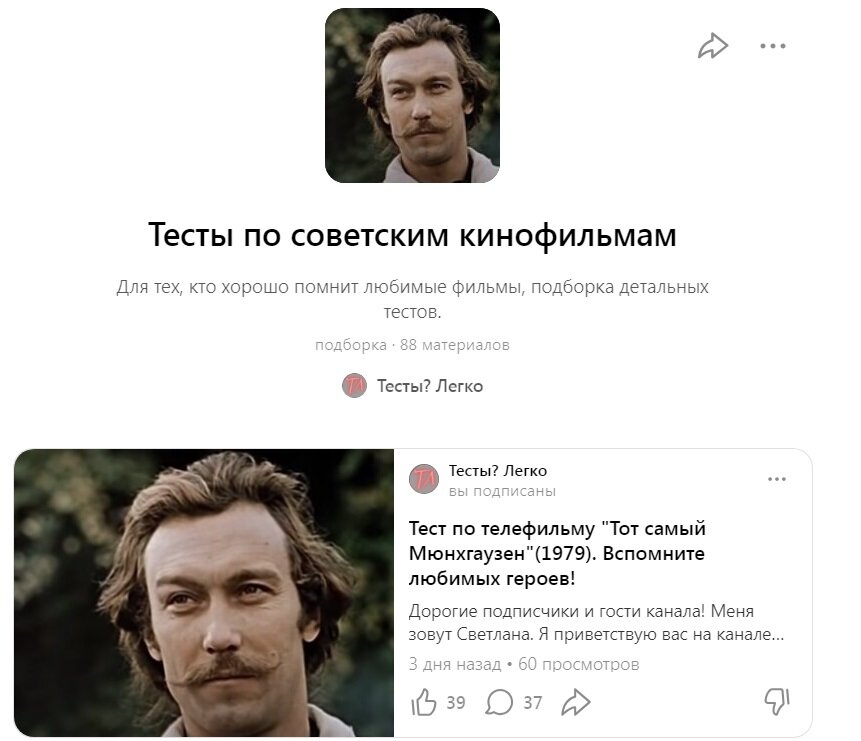Share the article with arrow icon
The width and height of the screenshot is (861, 741).
click(575, 702)
